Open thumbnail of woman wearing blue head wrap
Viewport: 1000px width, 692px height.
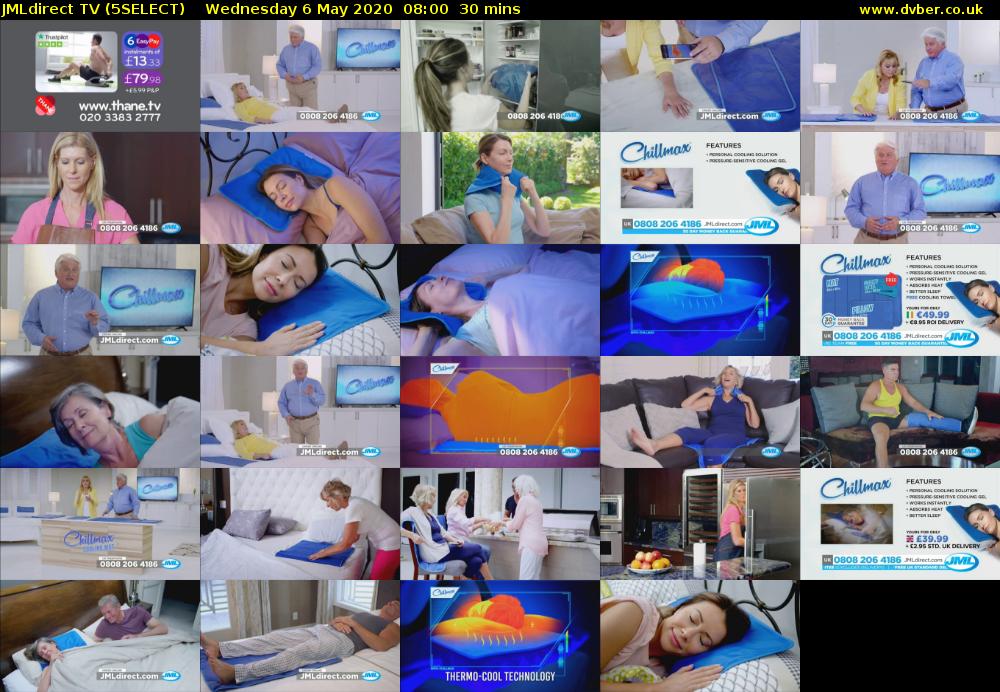click(500, 300)
